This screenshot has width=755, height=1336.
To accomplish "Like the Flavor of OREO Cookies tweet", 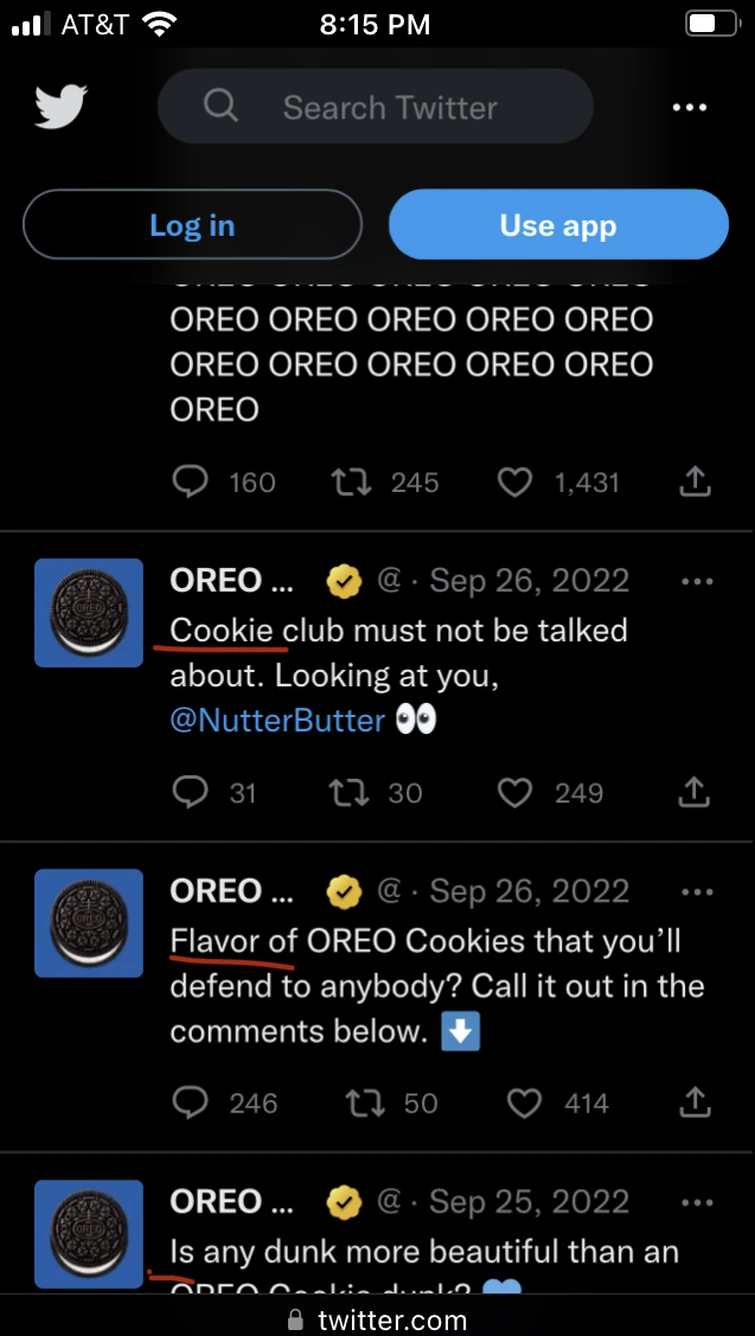I will point(524,1103).
